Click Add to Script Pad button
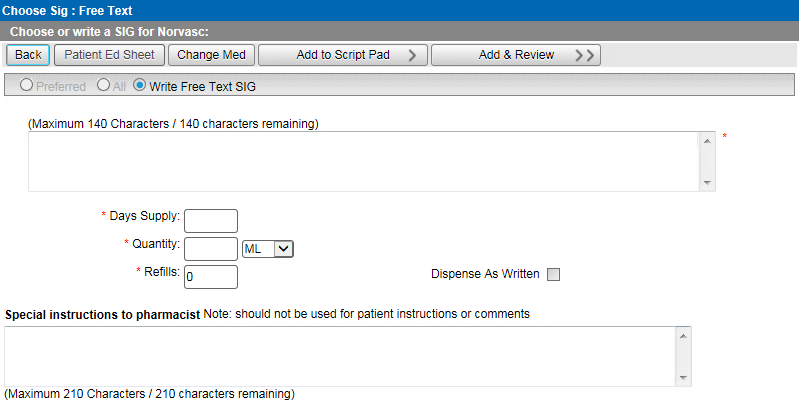 point(343,54)
